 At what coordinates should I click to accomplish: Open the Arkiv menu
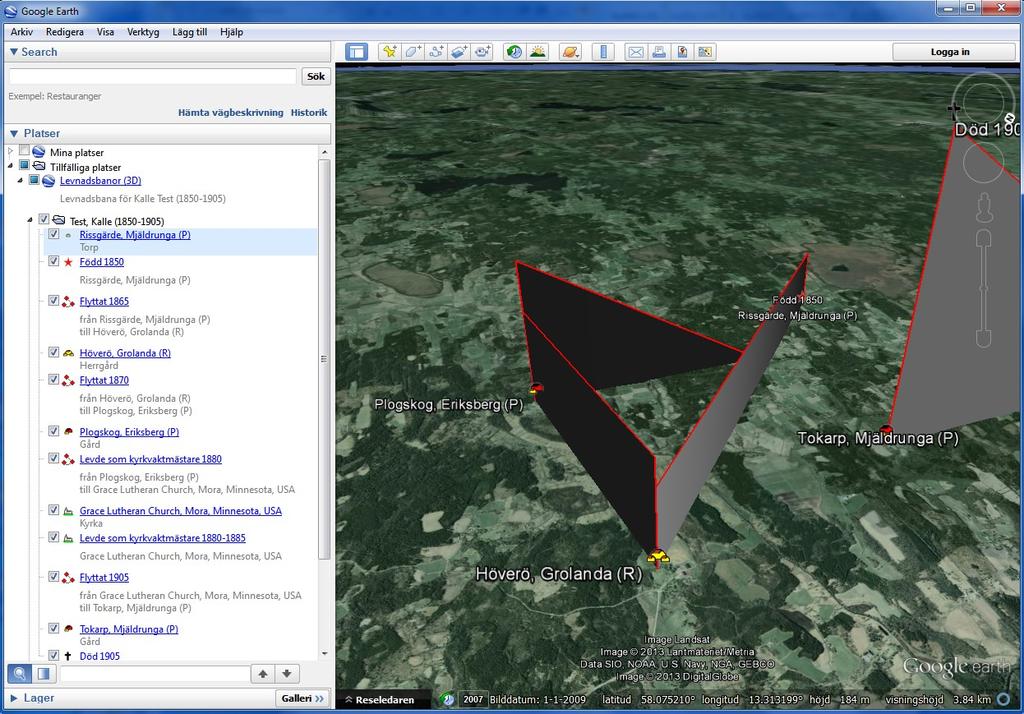coord(22,31)
